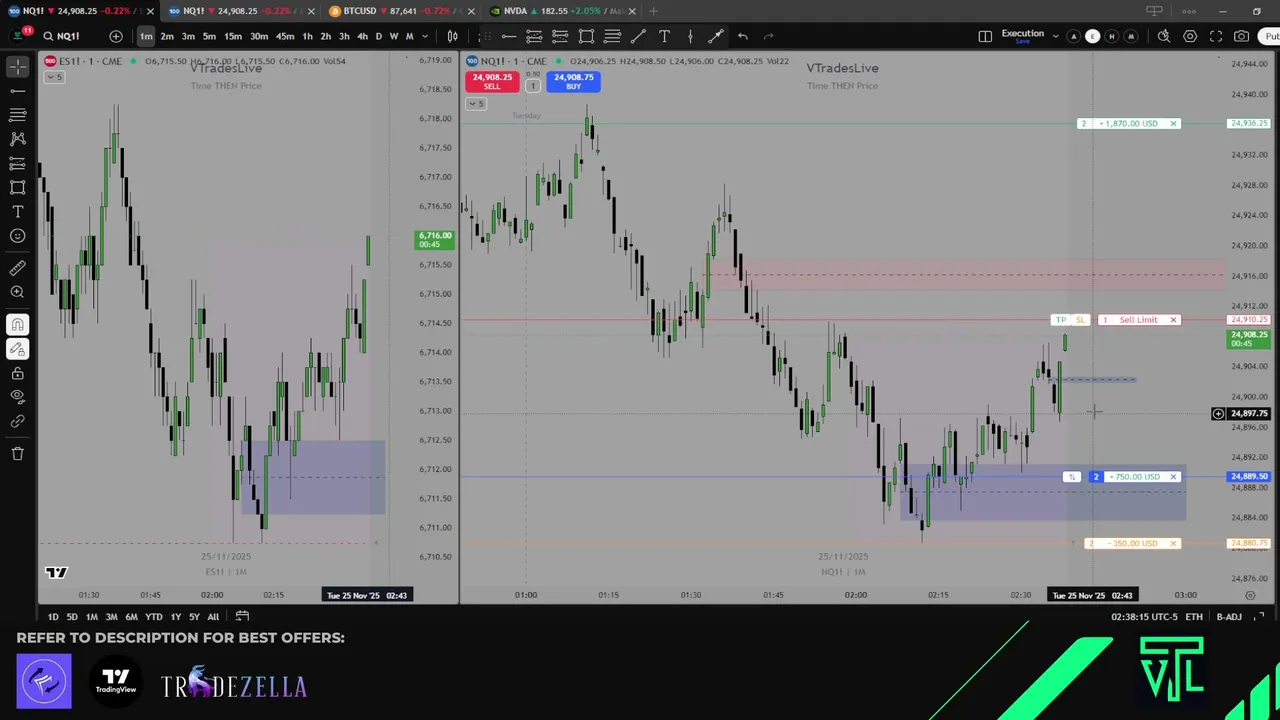Take a chart snapshot with camera icon

pos(1241,36)
